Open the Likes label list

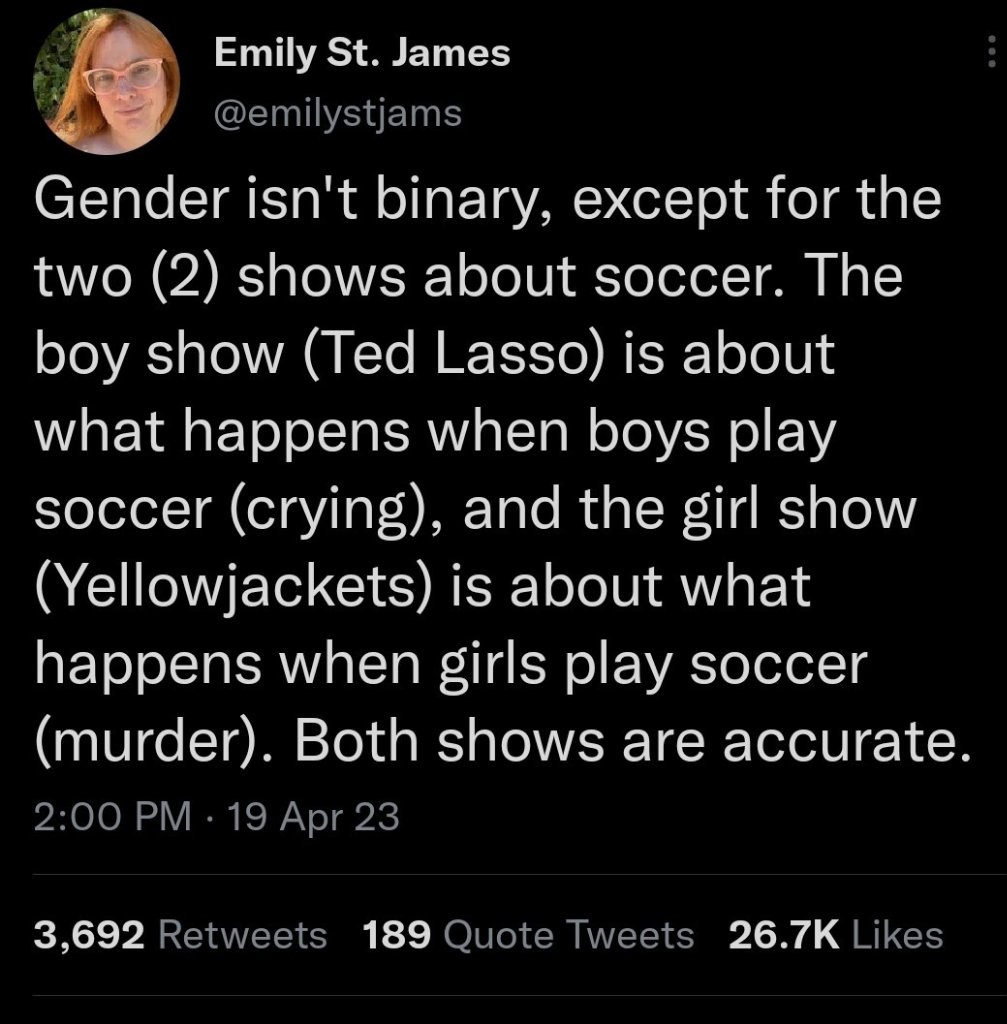(898, 935)
